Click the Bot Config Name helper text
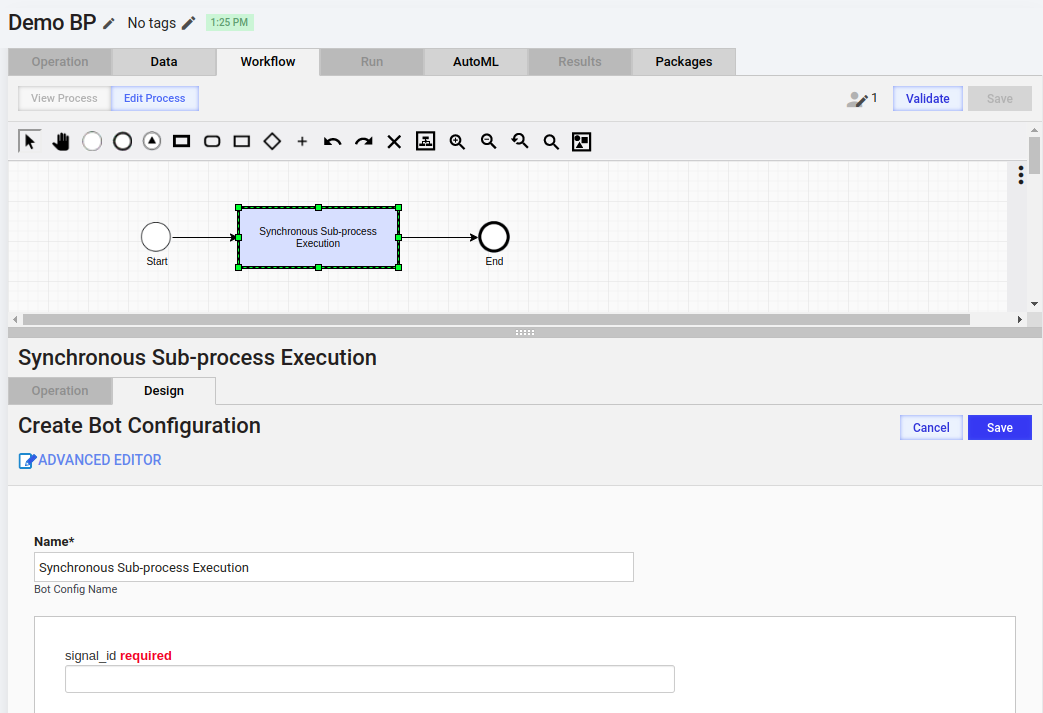The image size is (1043, 713). click(x=76, y=589)
